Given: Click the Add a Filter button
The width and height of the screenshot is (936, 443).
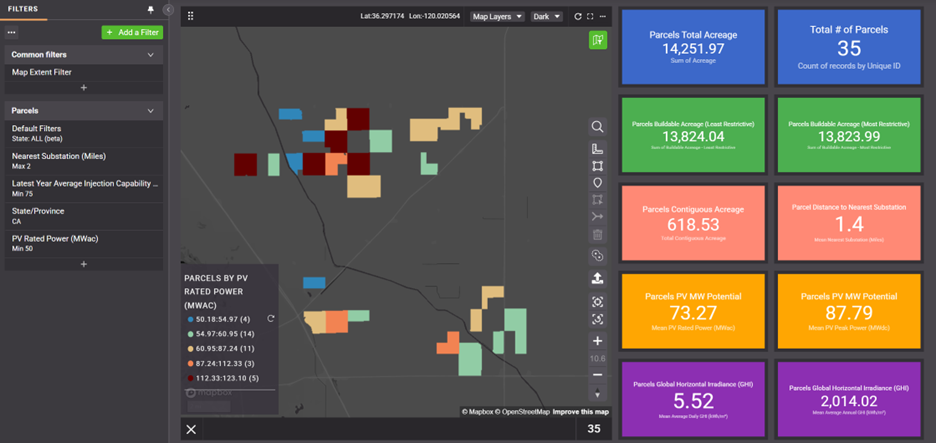Looking at the screenshot, I should 132,33.
